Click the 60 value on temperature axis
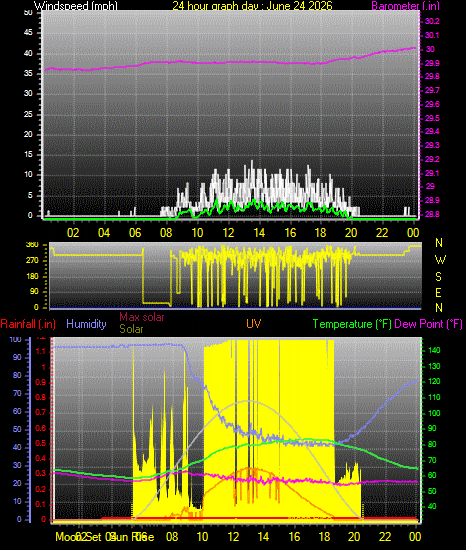 [432, 475]
